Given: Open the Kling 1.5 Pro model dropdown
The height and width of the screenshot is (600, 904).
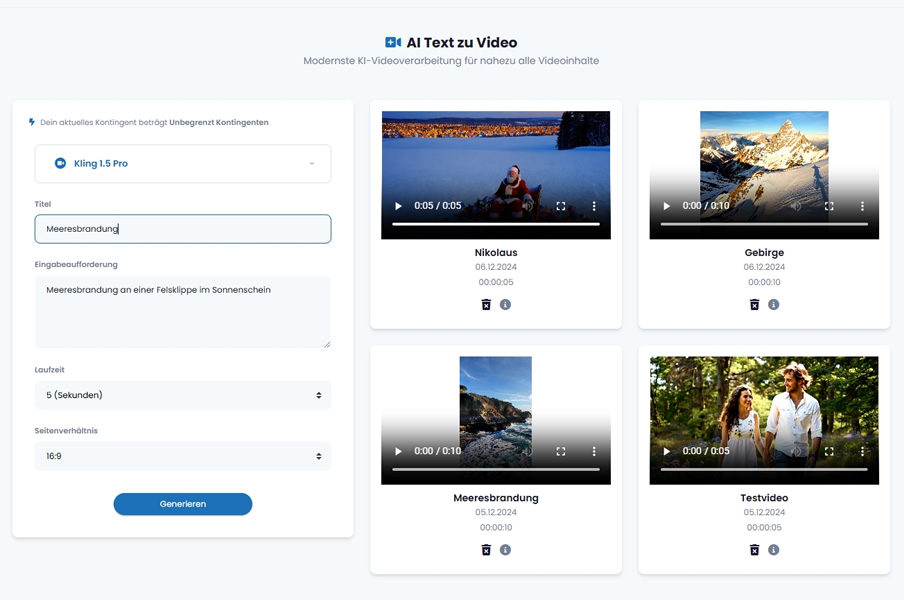Looking at the screenshot, I should (183, 163).
